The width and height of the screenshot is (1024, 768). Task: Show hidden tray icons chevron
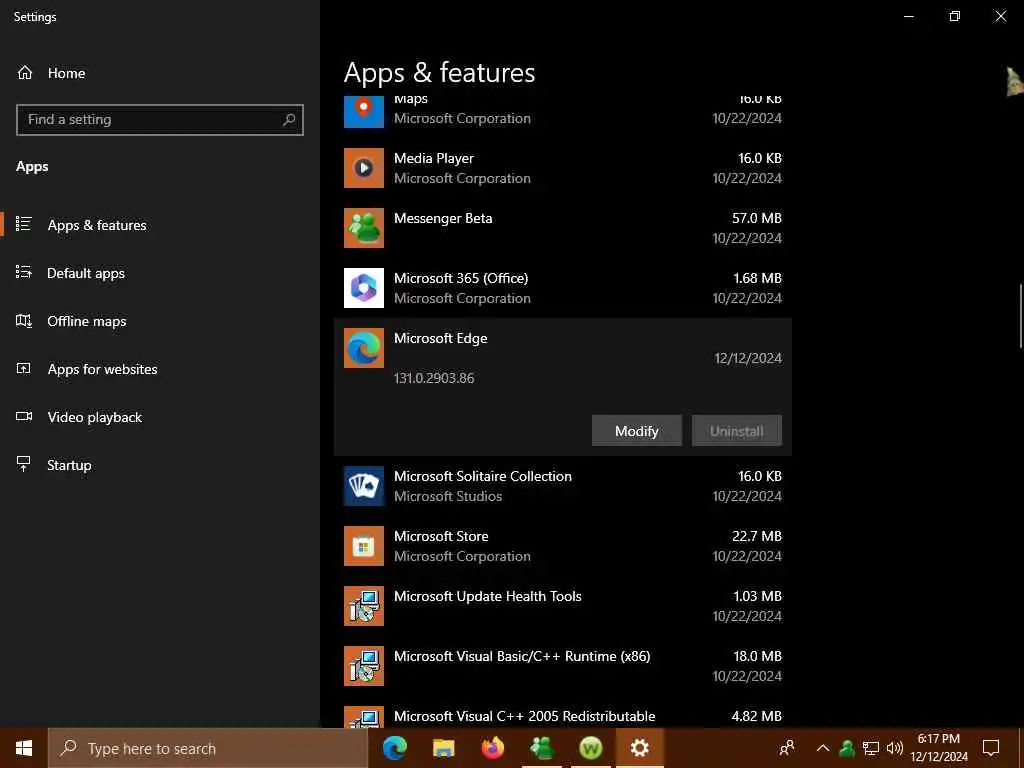coord(823,748)
